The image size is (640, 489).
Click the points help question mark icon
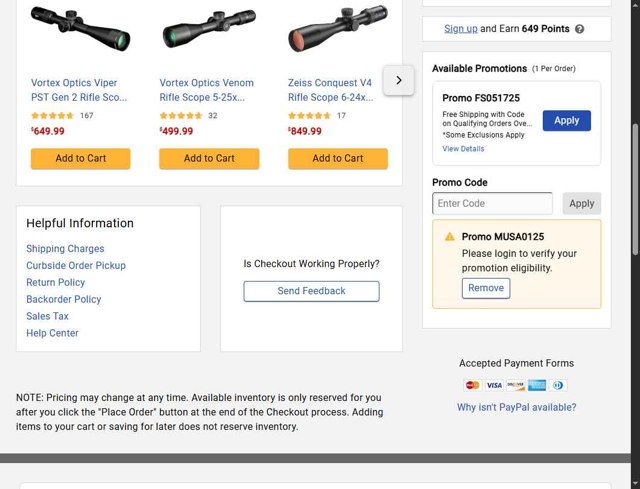[579, 29]
